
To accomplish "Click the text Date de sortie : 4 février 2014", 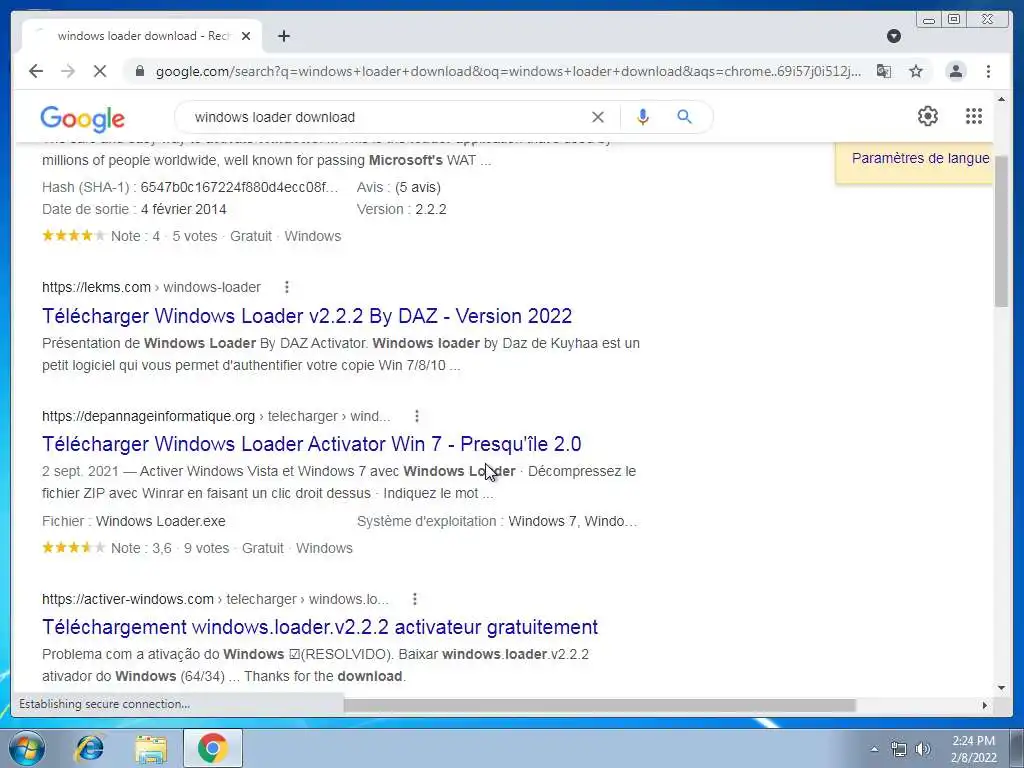I will tap(134, 210).
